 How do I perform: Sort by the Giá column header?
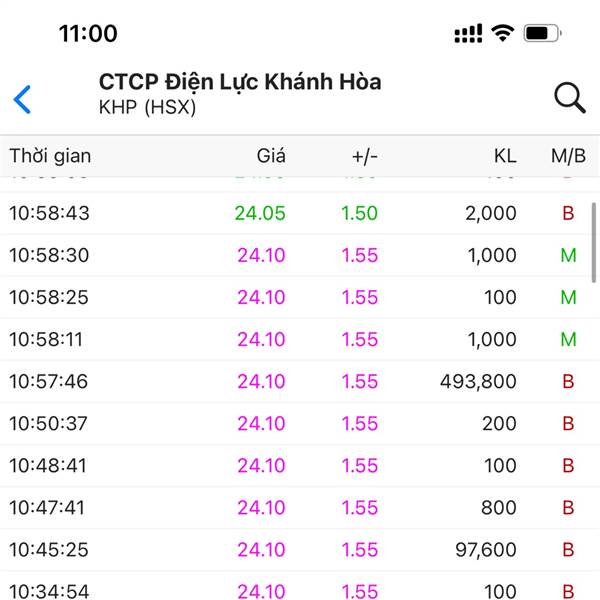pos(271,156)
